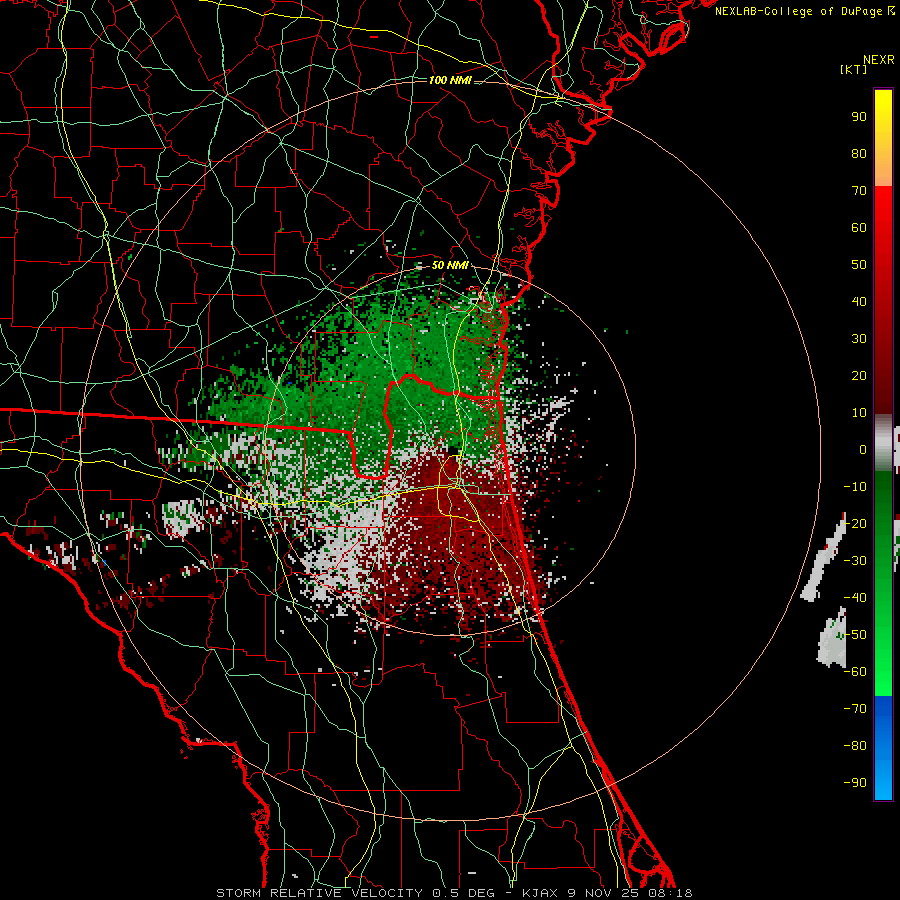Screen dimensions: 900x900
Task: Select the 50 NMI range ring label
Action: (450, 265)
